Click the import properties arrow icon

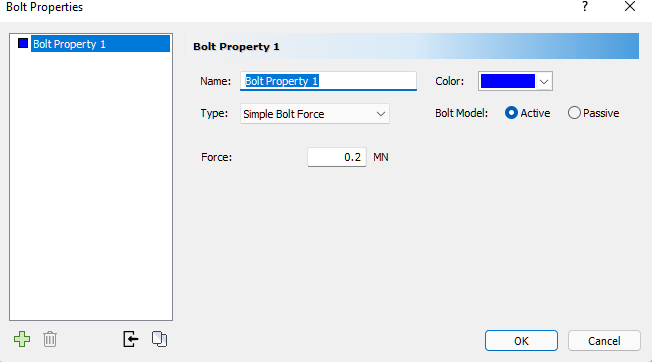point(131,339)
